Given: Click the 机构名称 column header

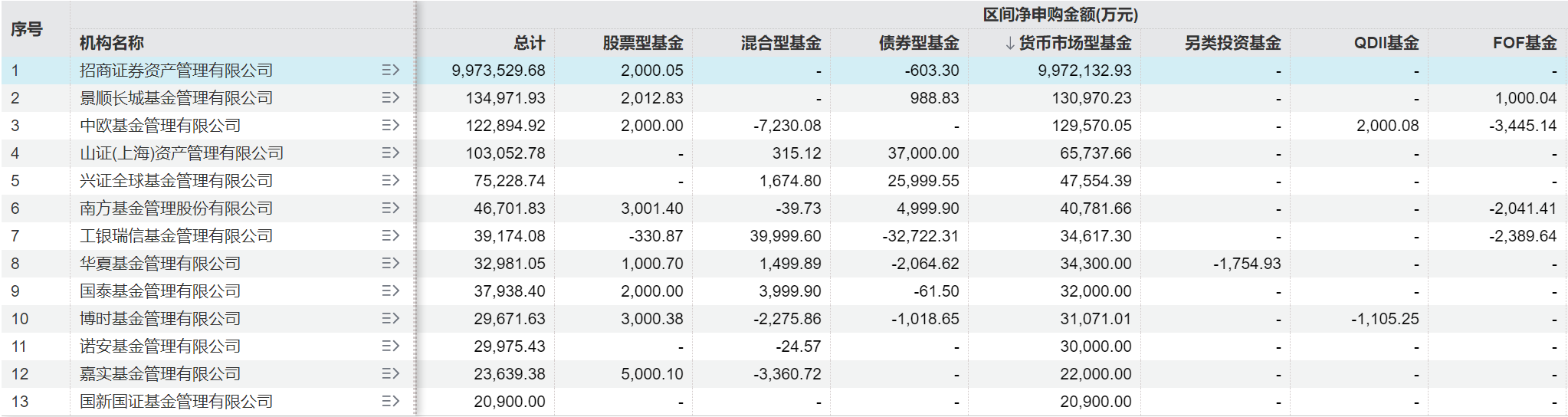Looking at the screenshot, I should point(112,43).
